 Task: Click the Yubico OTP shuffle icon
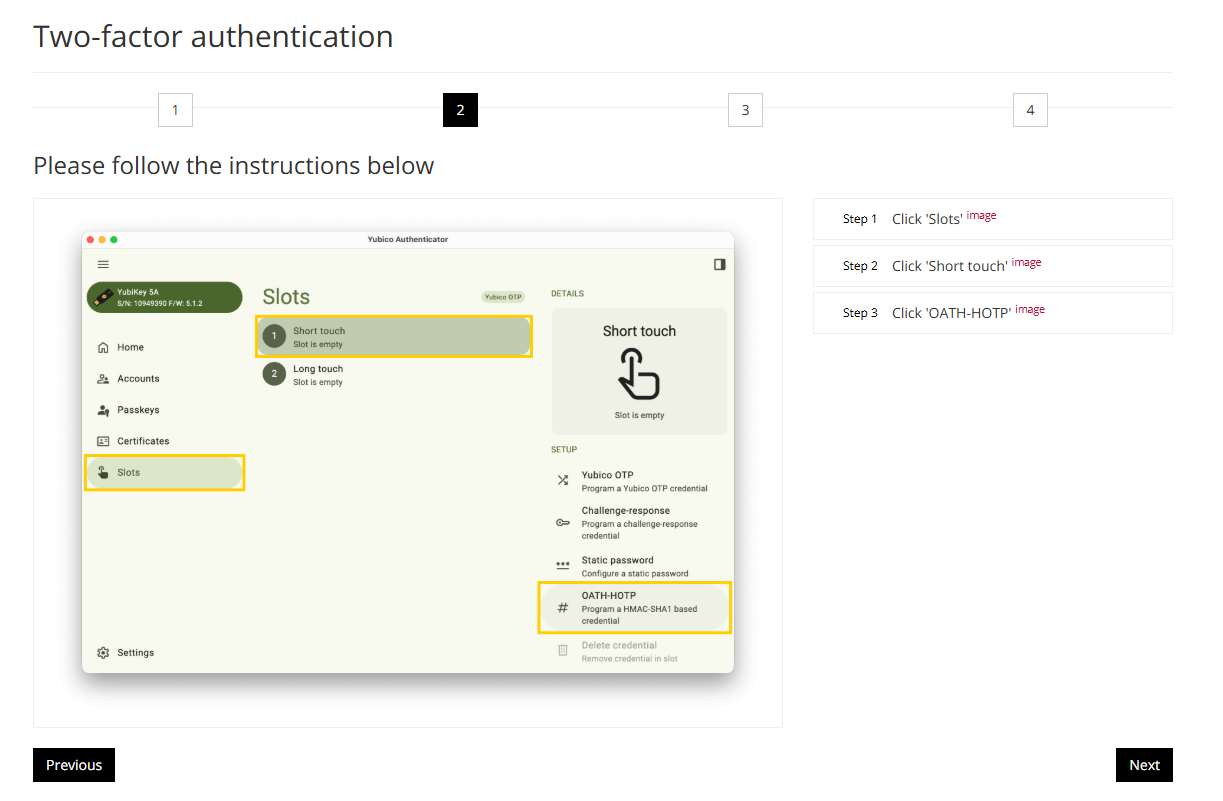click(x=563, y=480)
